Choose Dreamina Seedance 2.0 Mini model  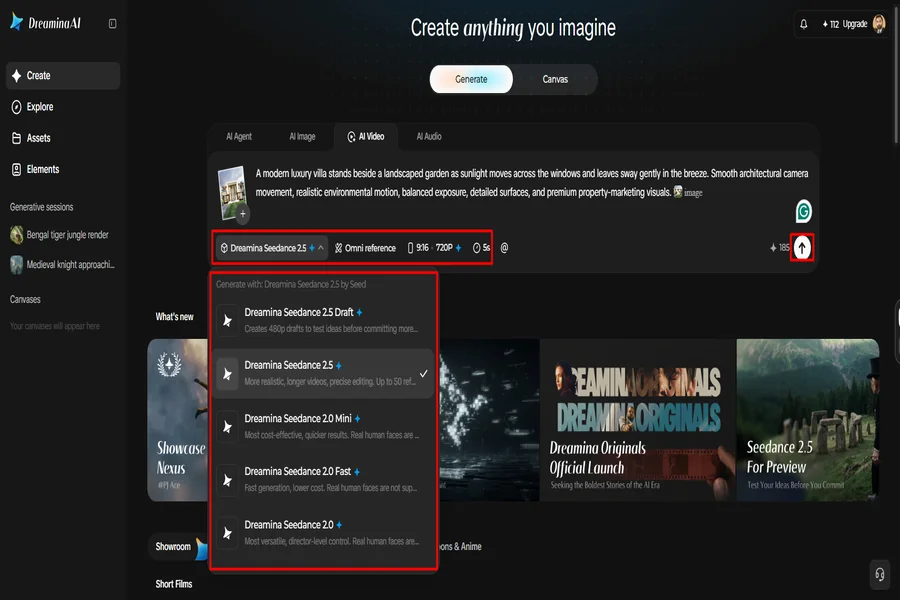323,427
